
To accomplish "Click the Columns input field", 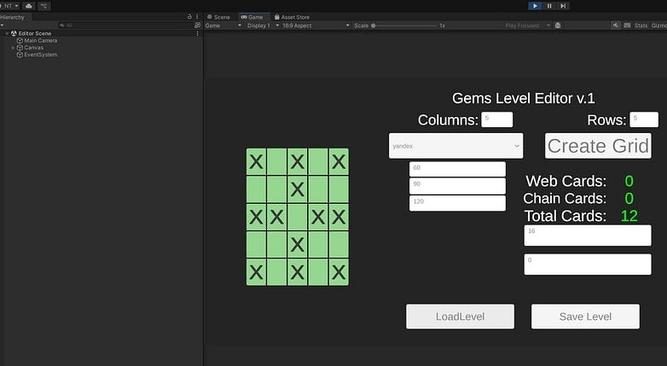I will [497, 120].
